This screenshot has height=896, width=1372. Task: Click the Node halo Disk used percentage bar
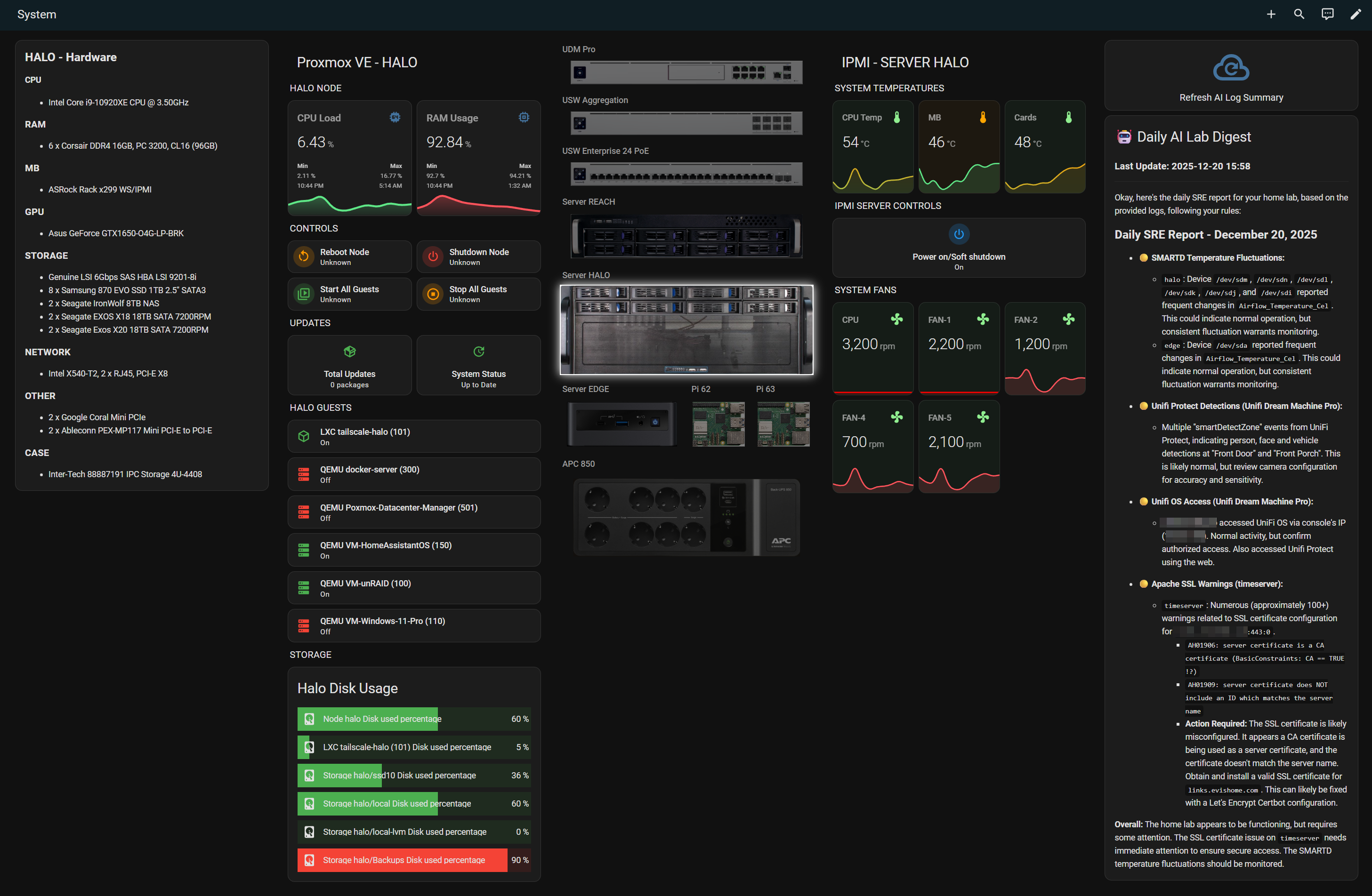tap(414, 719)
